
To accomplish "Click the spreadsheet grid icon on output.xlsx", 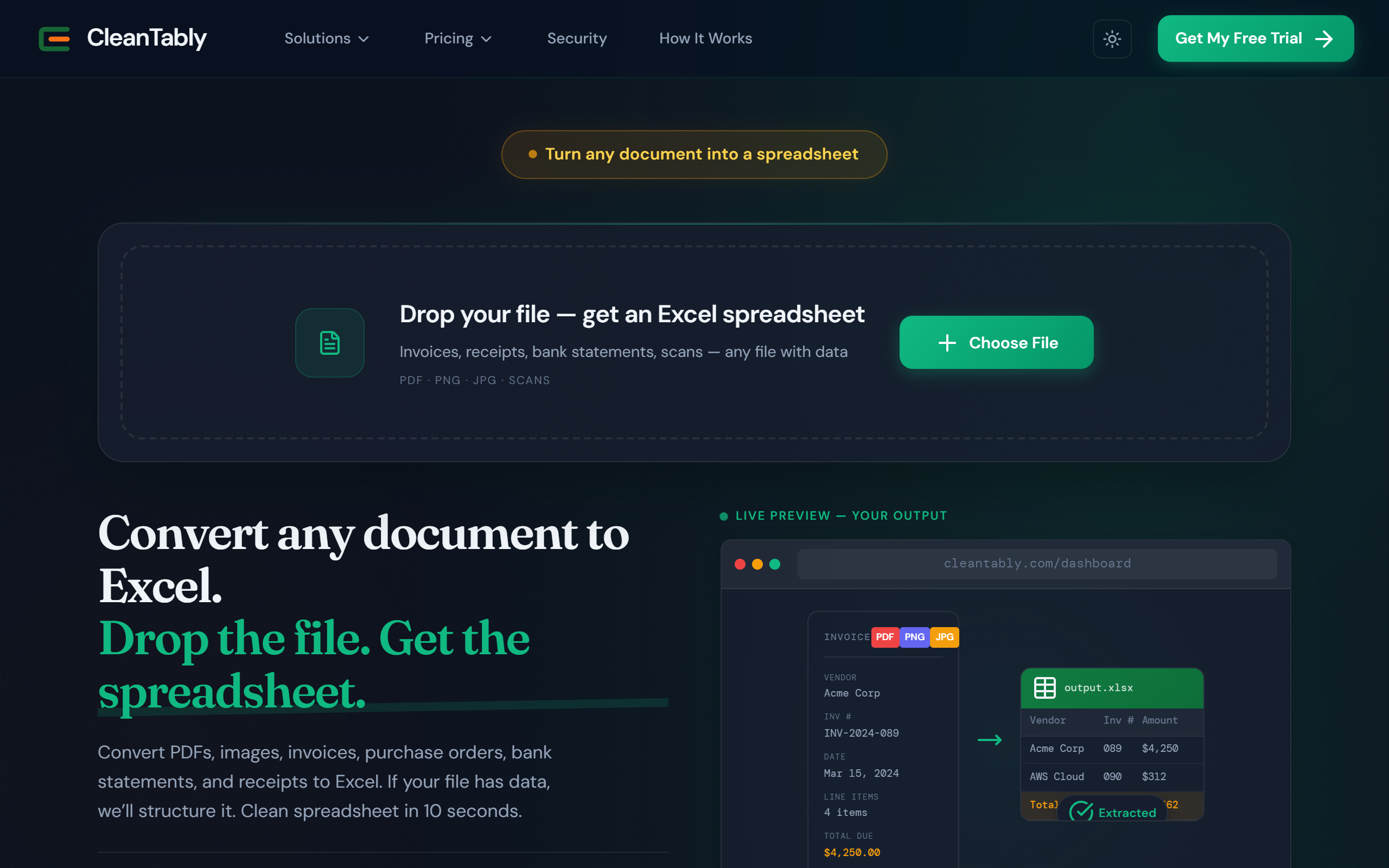I will coord(1044,687).
